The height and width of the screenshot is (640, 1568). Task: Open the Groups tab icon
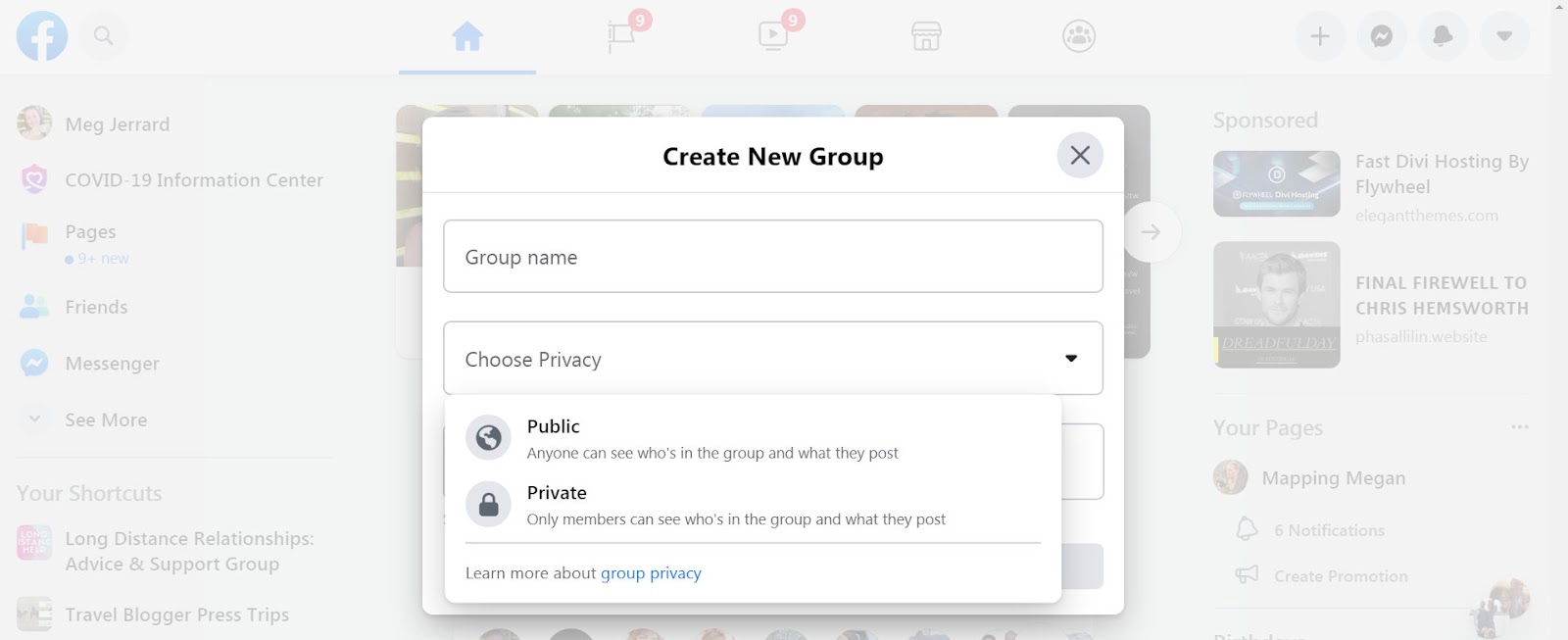(1079, 36)
